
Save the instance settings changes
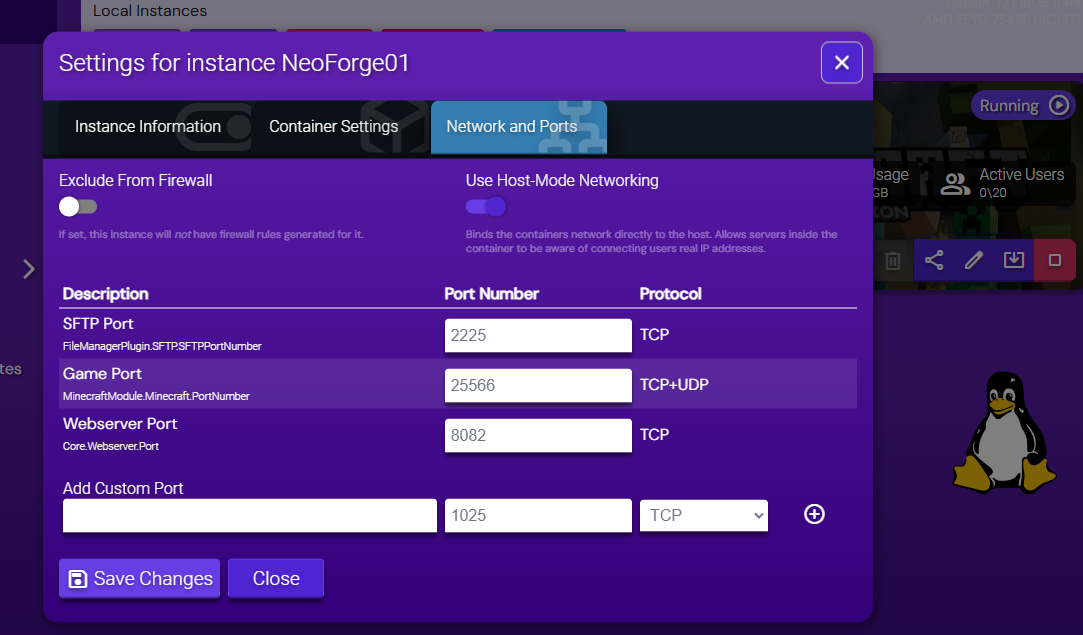[x=139, y=578]
